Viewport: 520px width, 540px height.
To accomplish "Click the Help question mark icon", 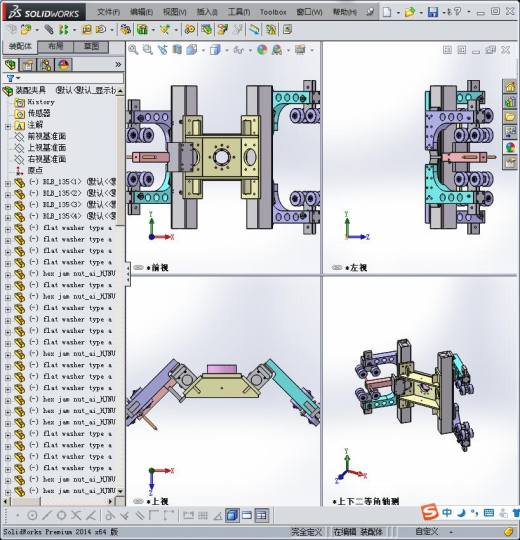I will coord(456,12).
